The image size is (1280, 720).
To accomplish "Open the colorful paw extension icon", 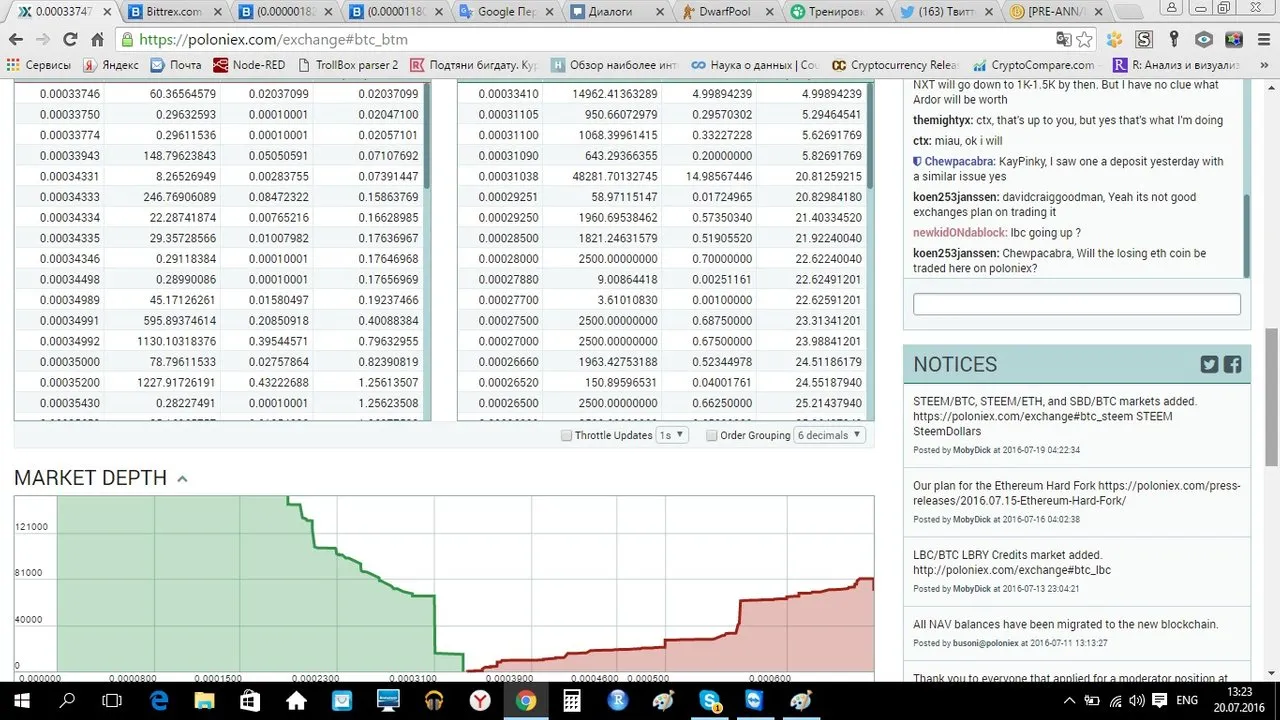I will (x=1115, y=40).
